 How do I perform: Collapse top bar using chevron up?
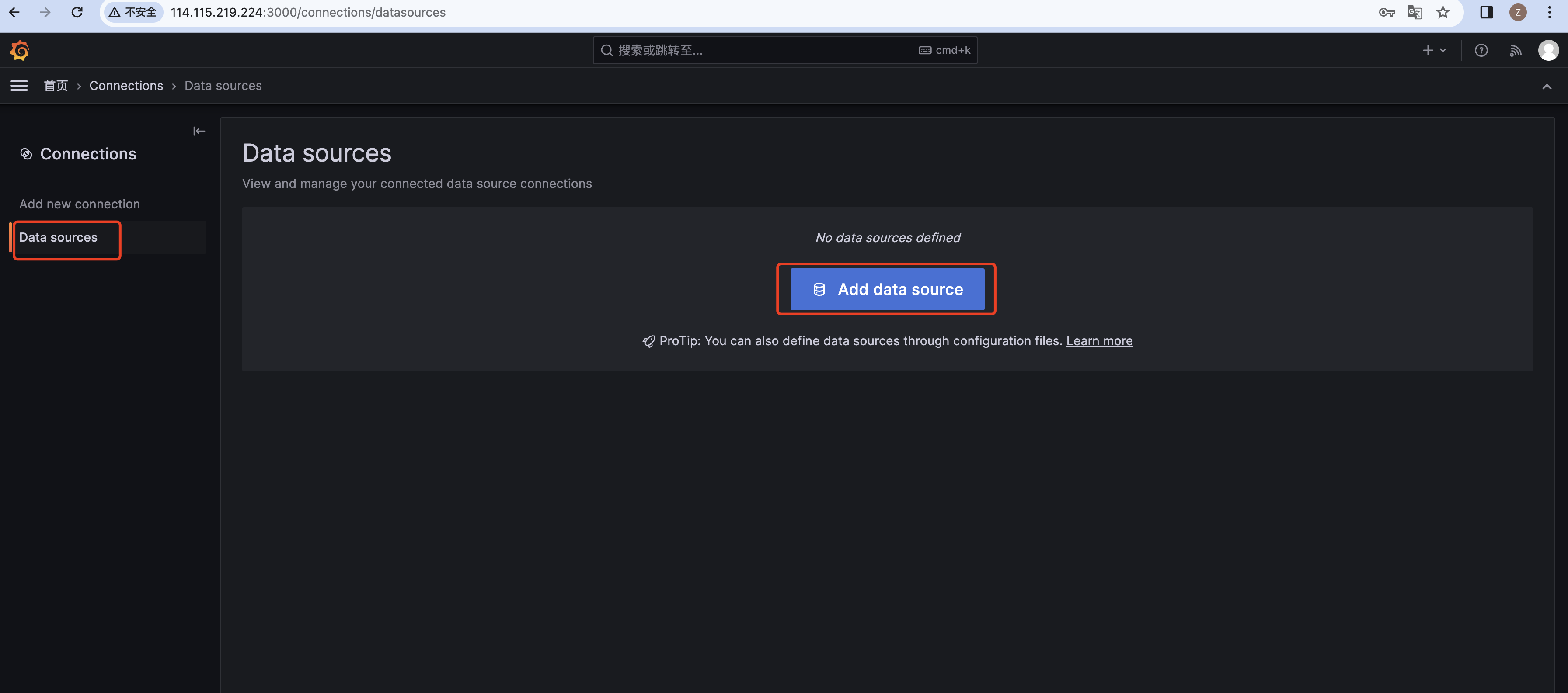(x=1546, y=87)
